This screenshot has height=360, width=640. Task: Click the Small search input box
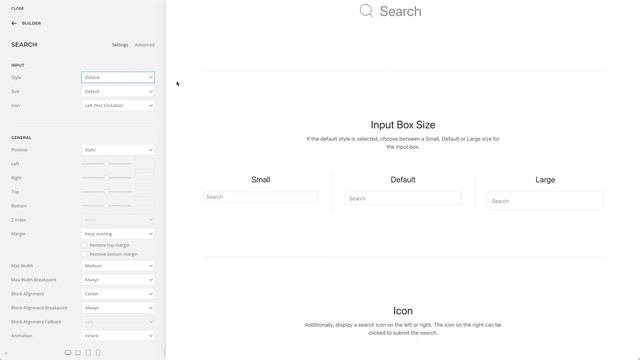tap(260, 197)
